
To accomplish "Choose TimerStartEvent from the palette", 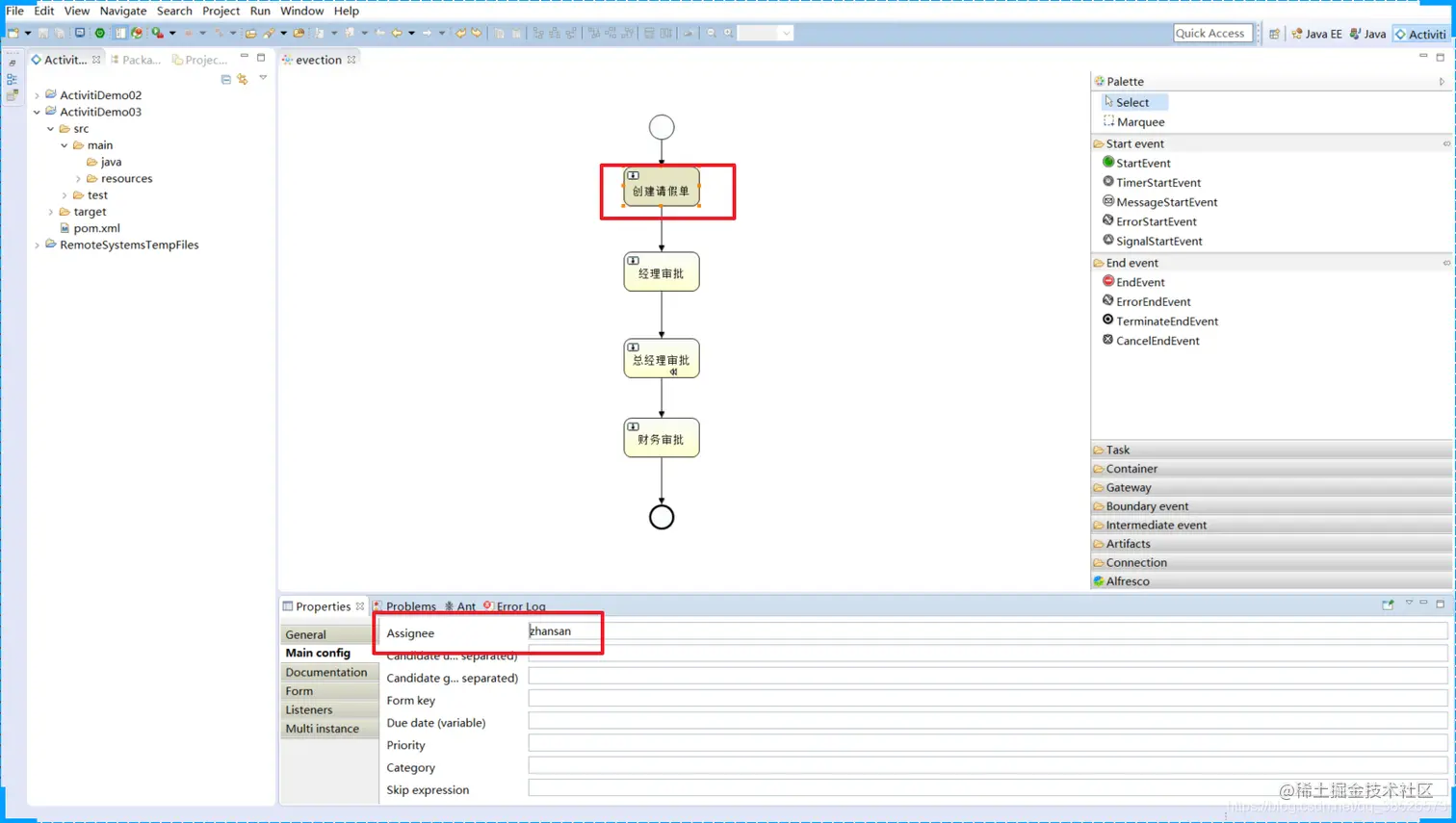I will click(1151, 182).
